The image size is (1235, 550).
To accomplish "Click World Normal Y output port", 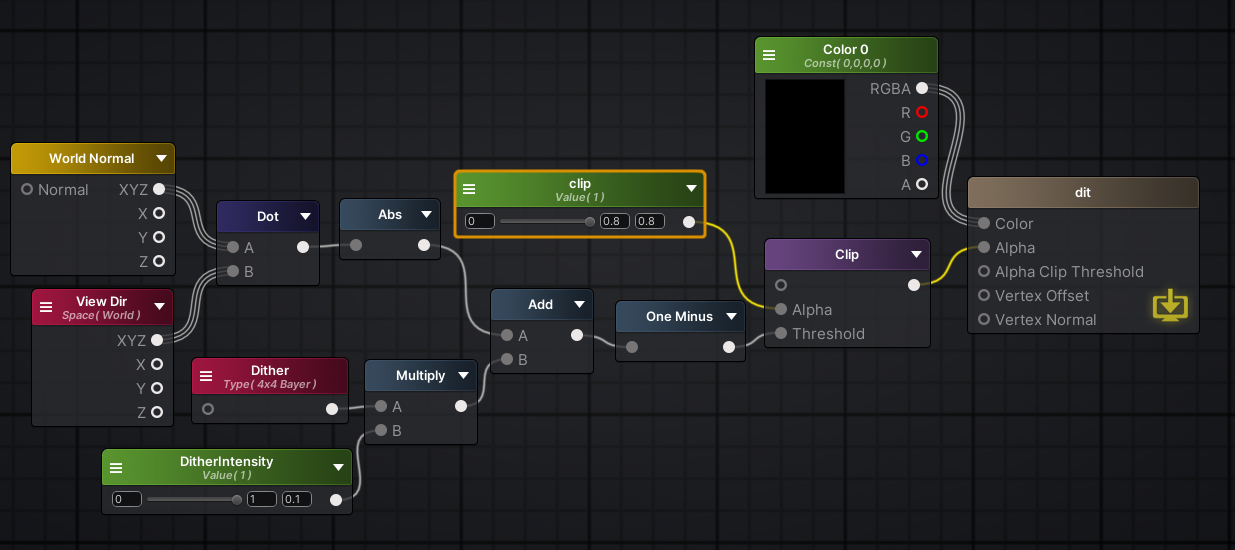I will click(x=158, y=237).
